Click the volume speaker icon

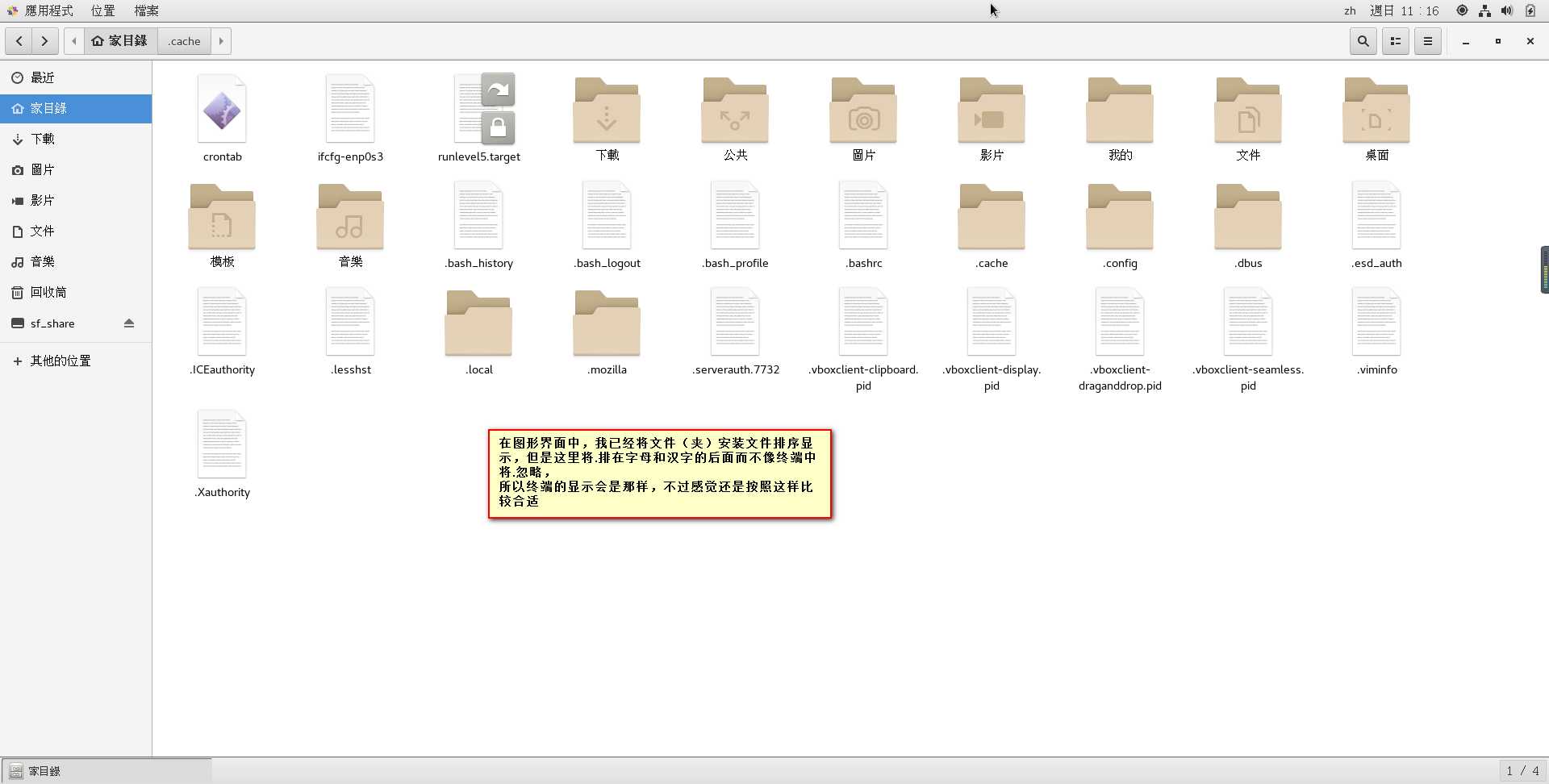coord(1506,10)
